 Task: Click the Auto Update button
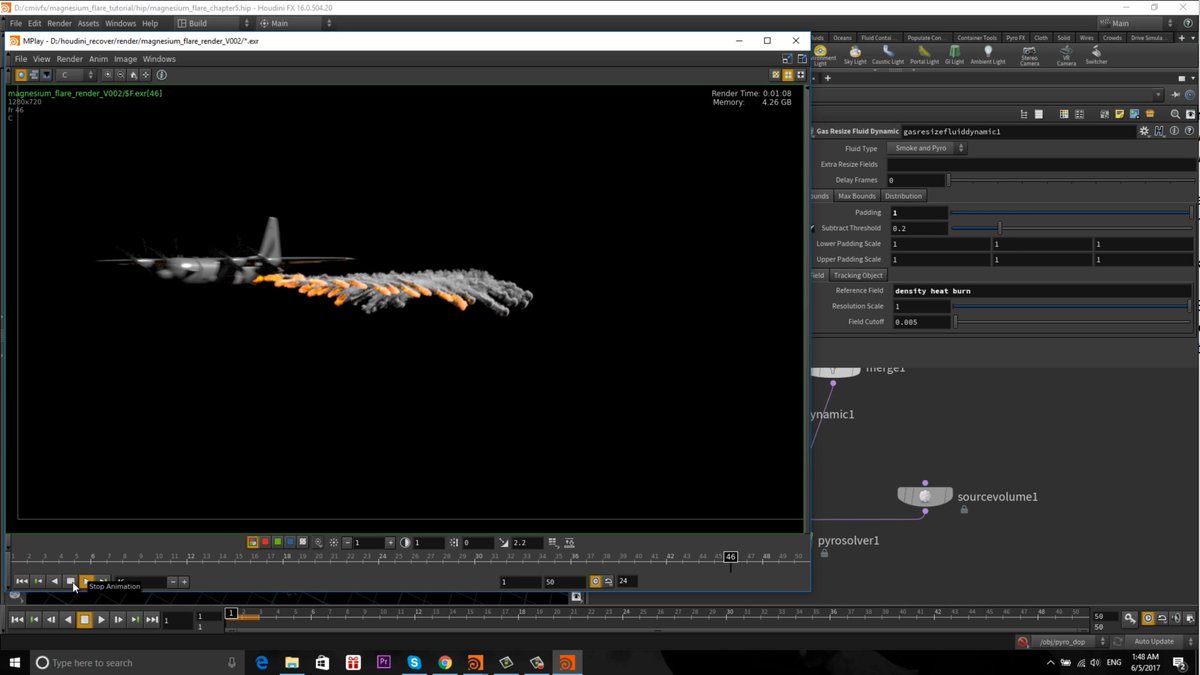(1154, 641)
